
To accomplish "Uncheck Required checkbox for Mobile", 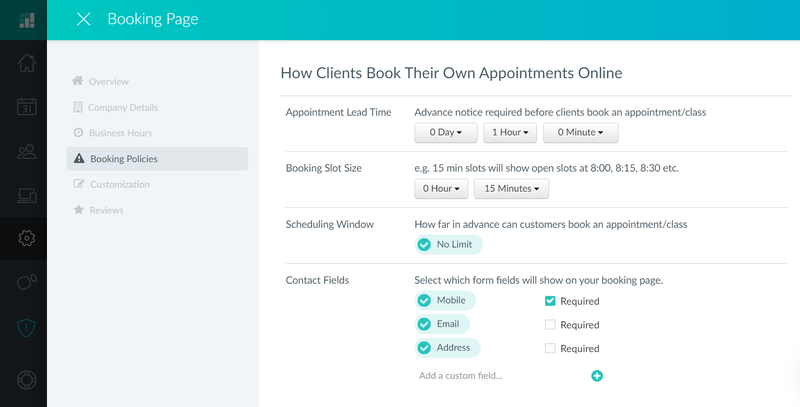I will 550,301.
